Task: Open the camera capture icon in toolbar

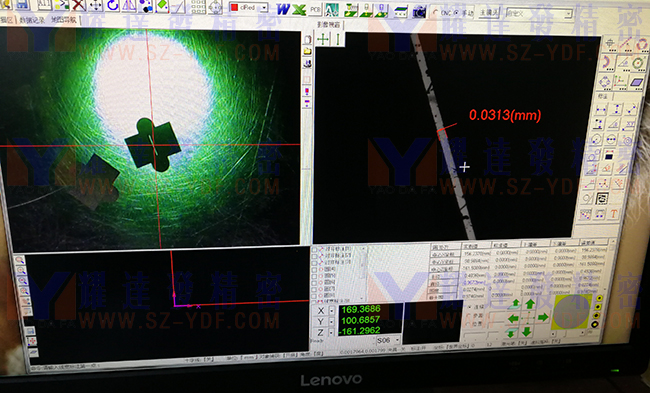Action: pyautogui.click(x=419, y=11)
